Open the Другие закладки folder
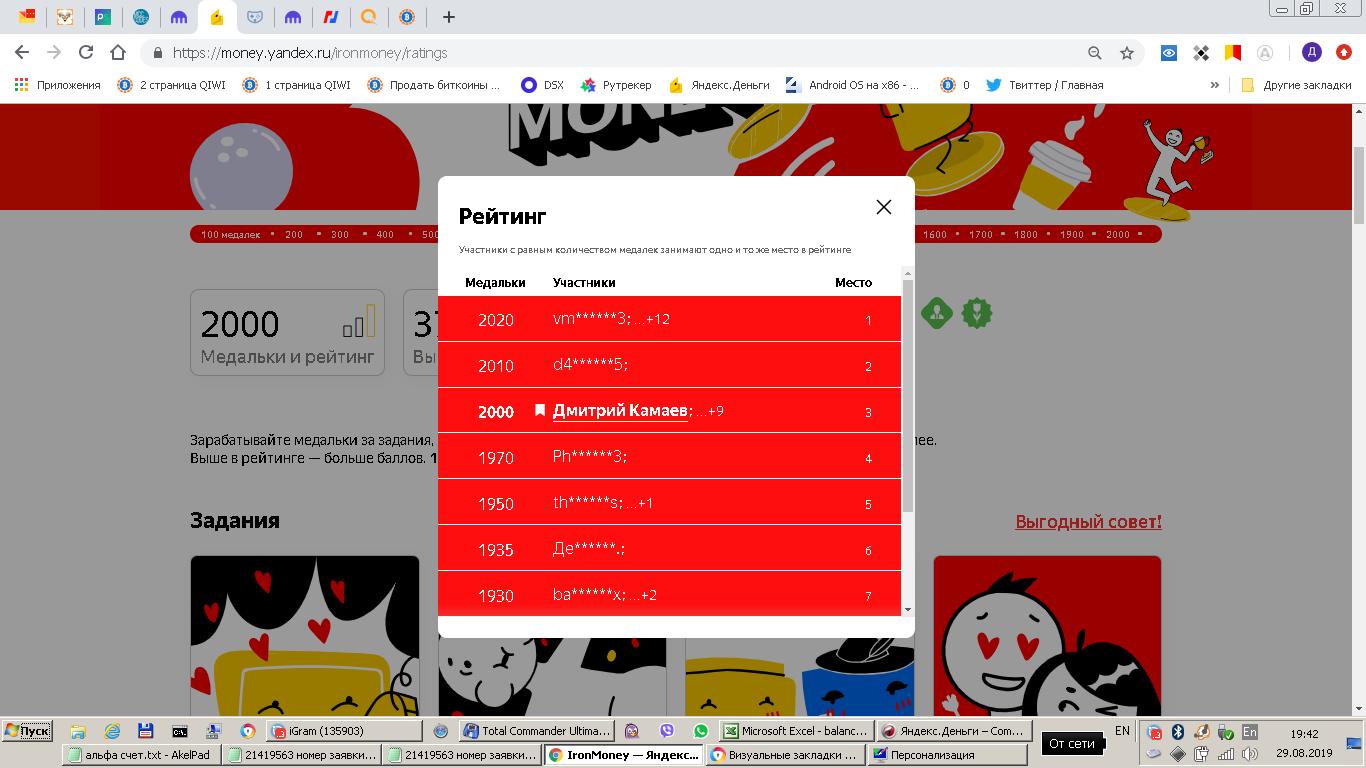Image resolution: width=1366 pixels, height=768 pixels. 1296,85
